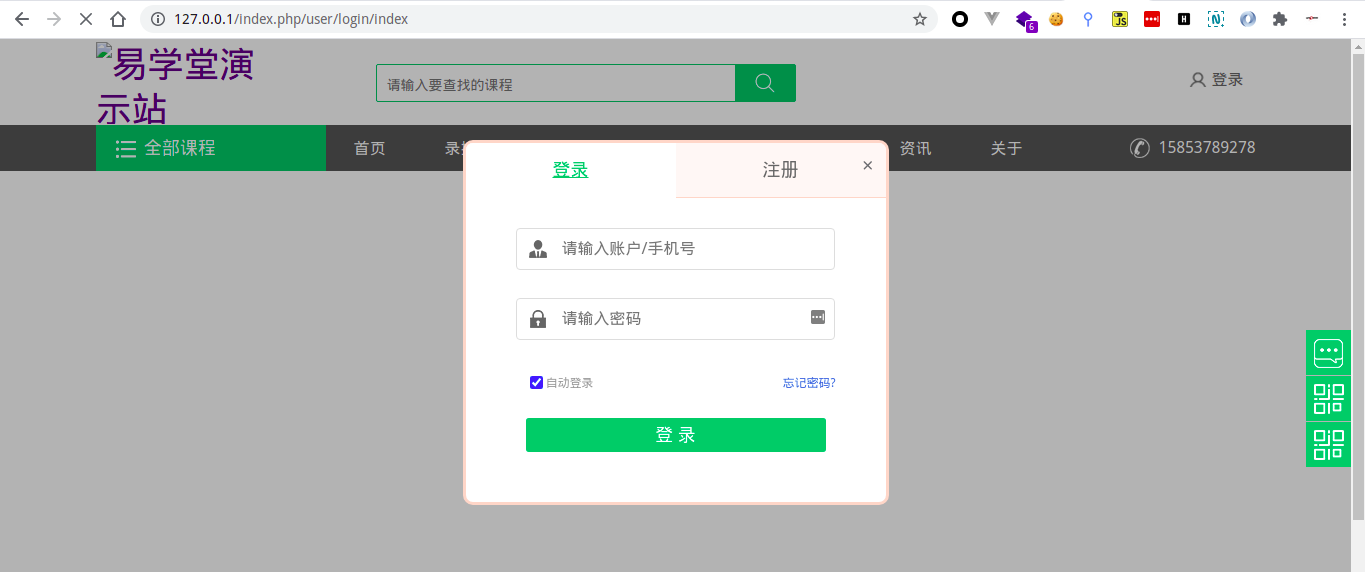Click the phone number 15853789278

pyautogui.click(x=1207, y=148)
